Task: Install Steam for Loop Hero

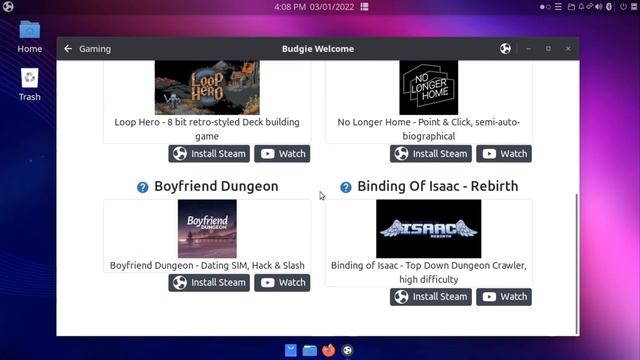Action: click(x=209, y=154)
